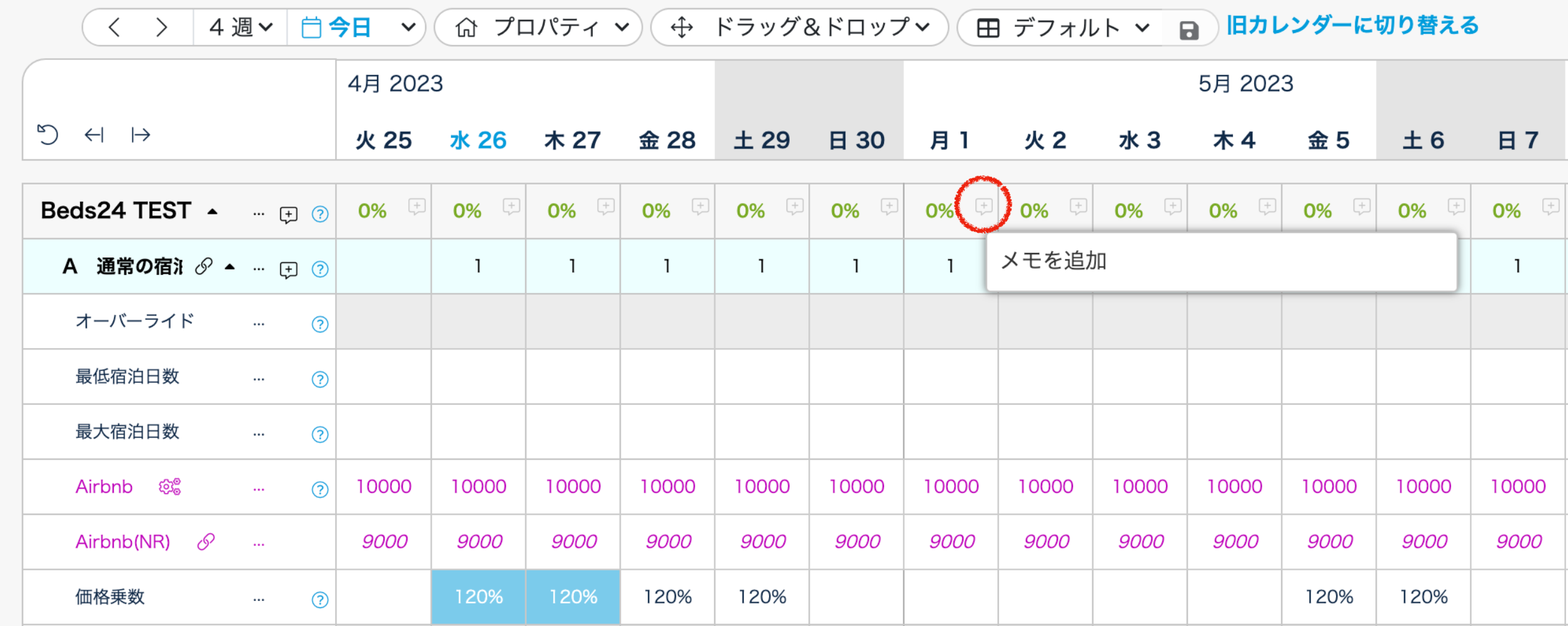
Task: Select メモを追加 from popup menu
Action: click(x=1054, y=261)
